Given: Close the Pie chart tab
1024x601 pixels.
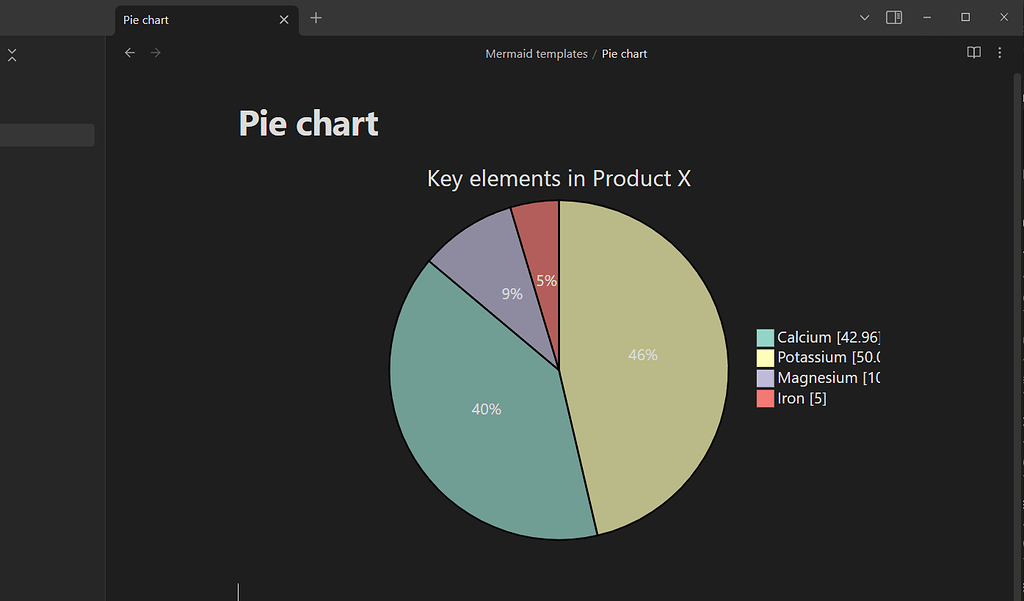Looking at the screenshot, I should (283, 19).
